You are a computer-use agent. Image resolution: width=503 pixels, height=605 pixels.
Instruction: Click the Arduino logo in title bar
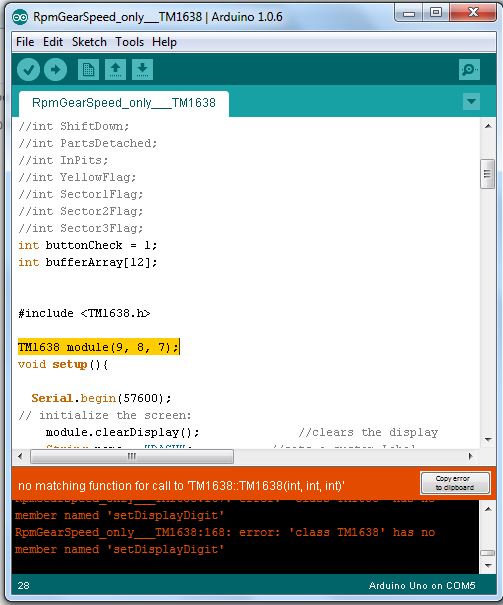(x=20, y=17)
